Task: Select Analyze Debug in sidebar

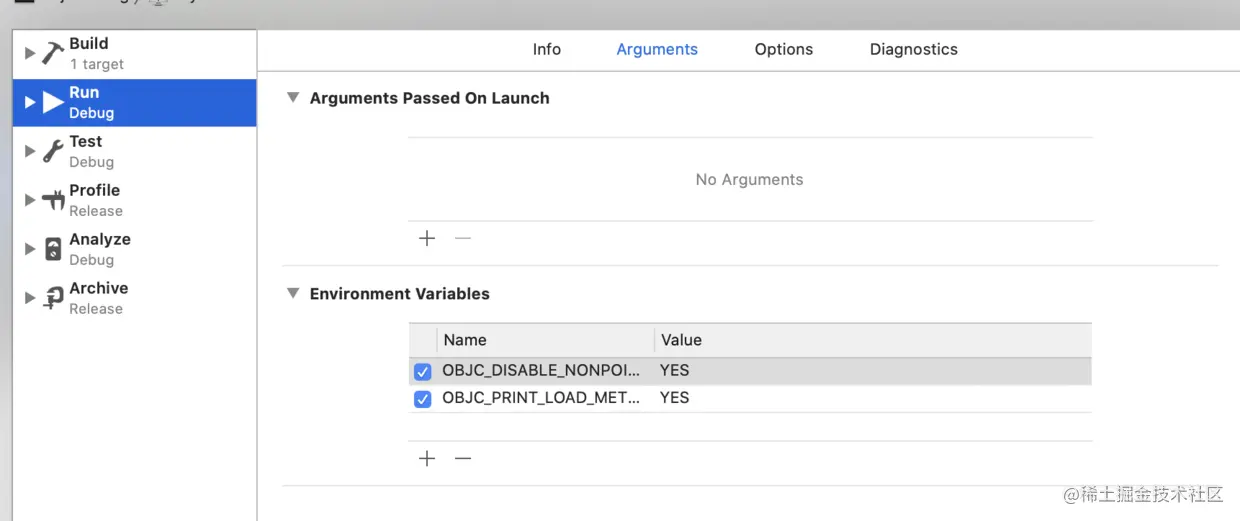Action: click(x=134, y=249)
